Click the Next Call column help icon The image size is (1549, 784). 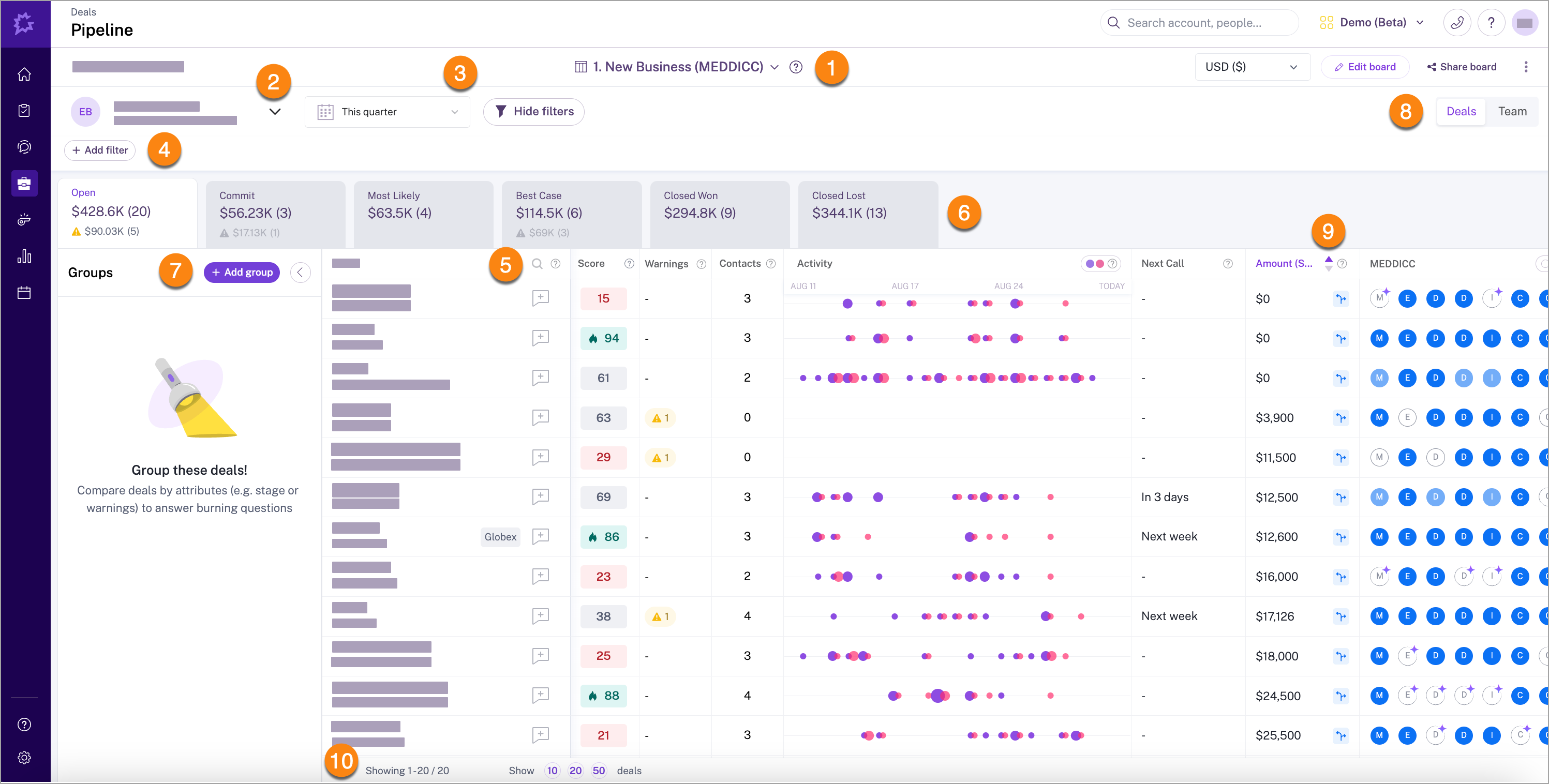tap(1228, 264)
